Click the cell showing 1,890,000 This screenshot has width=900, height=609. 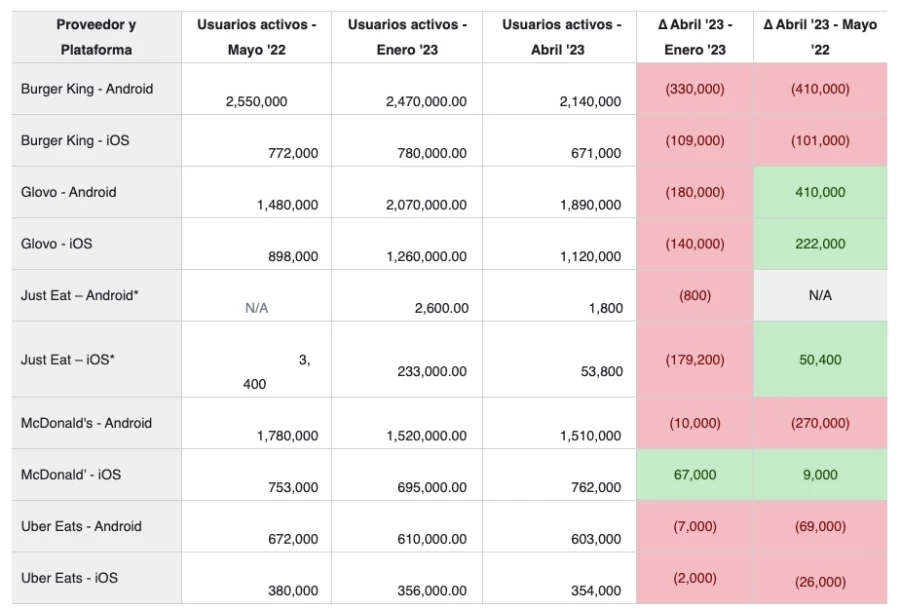pos(560,192)
